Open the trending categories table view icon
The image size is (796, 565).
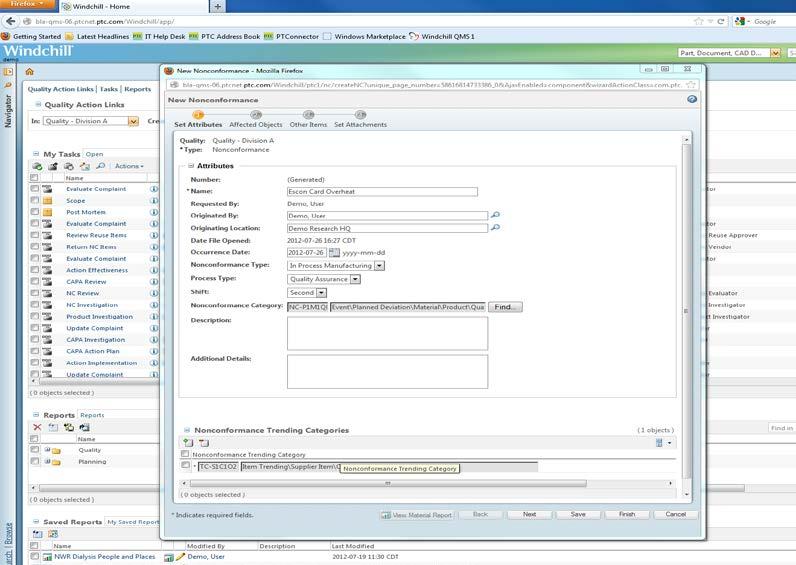(659, 443)
